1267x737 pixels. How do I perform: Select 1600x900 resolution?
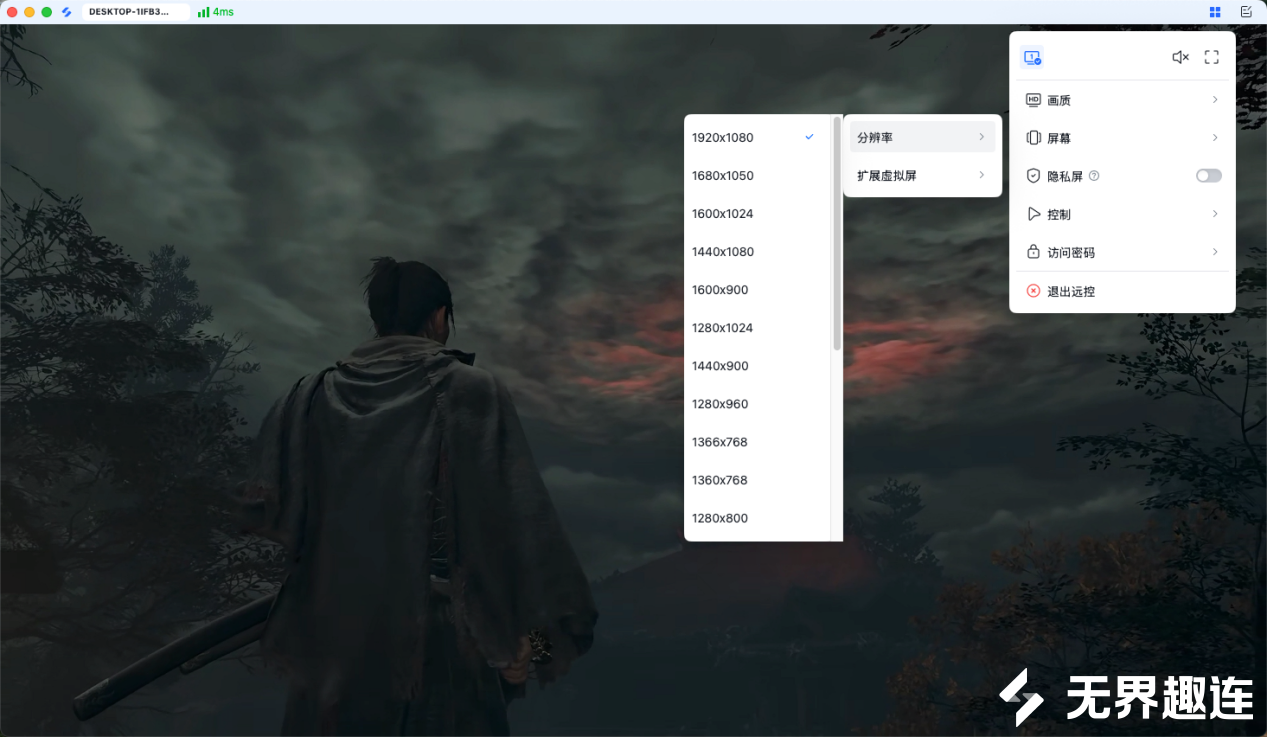[x=757, y=289]
